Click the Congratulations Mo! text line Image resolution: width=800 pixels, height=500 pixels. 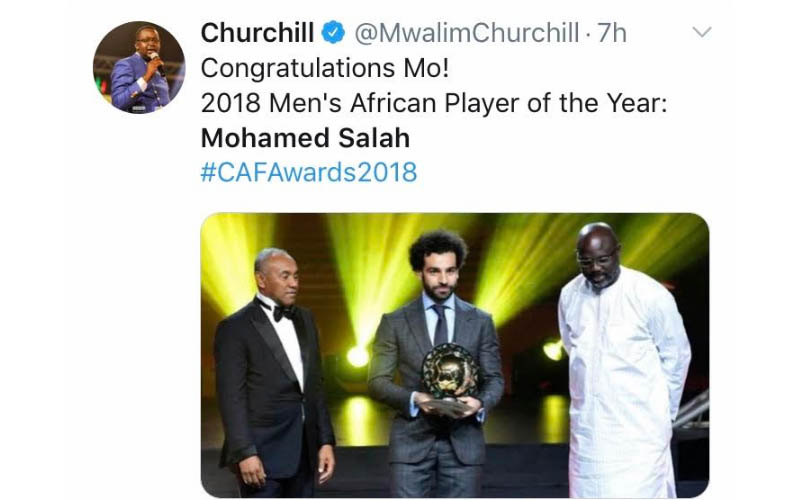pyautogui.click(x=305, y=68)
